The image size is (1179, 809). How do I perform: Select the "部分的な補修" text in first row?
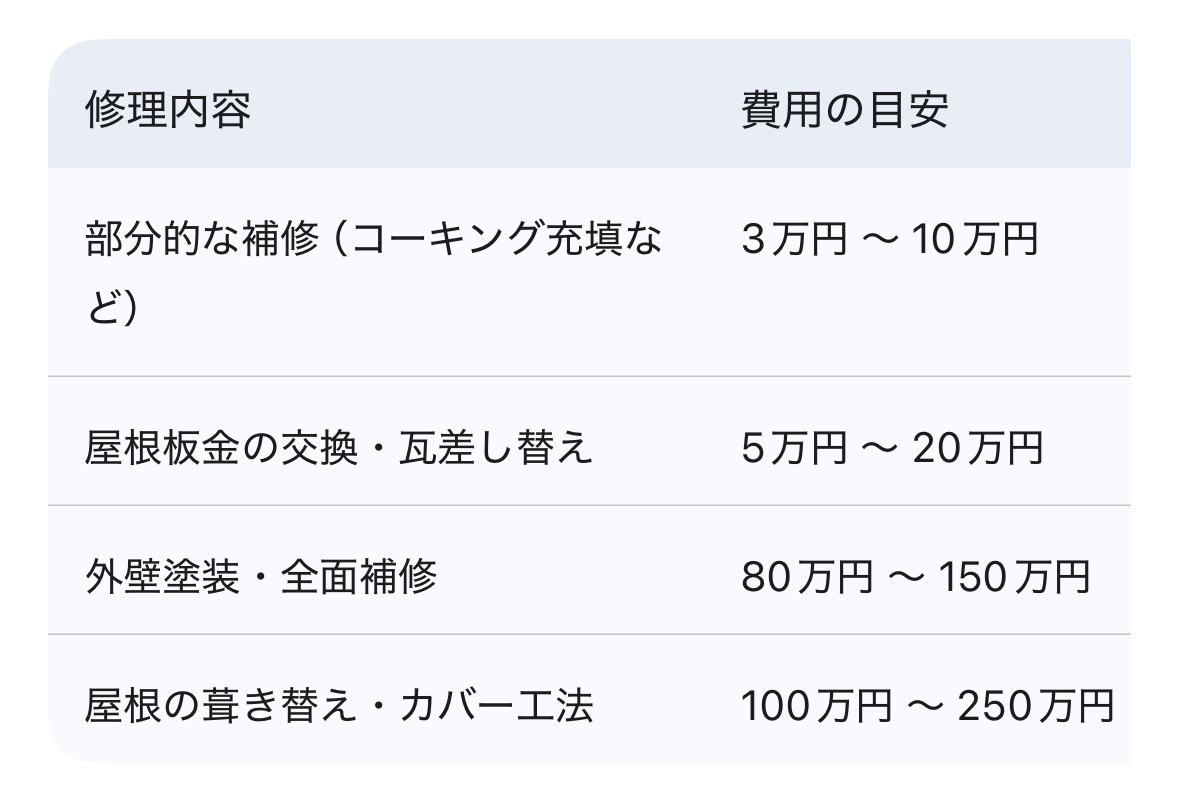pyautogui.click(x=204, y=240)
